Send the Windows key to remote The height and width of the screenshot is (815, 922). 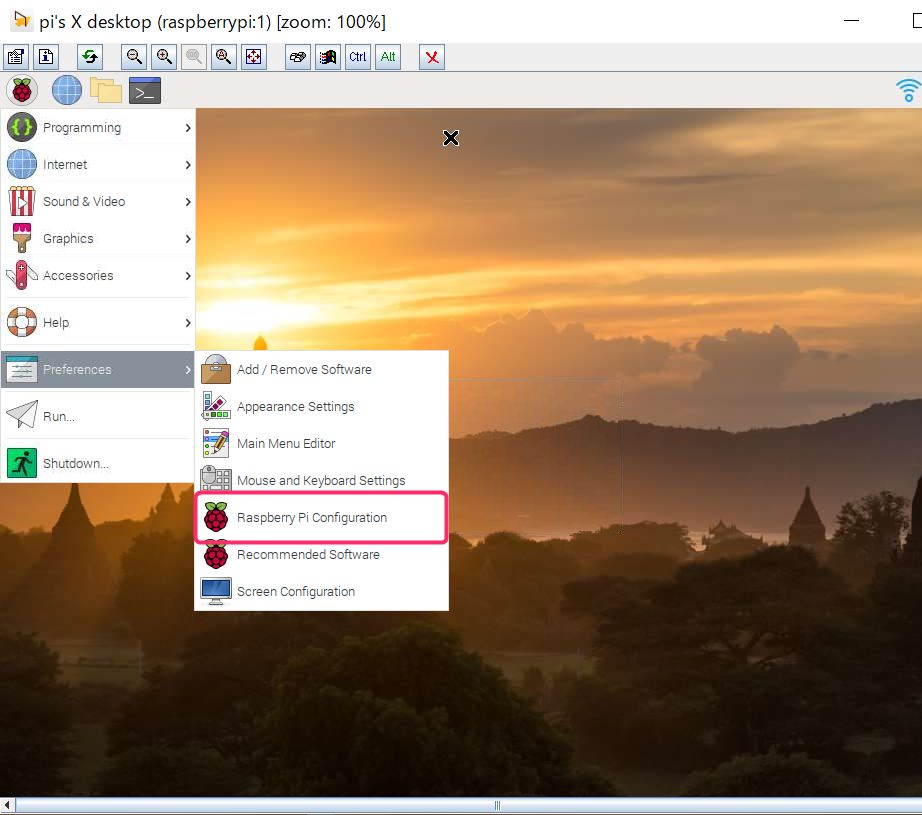point(328,57)
